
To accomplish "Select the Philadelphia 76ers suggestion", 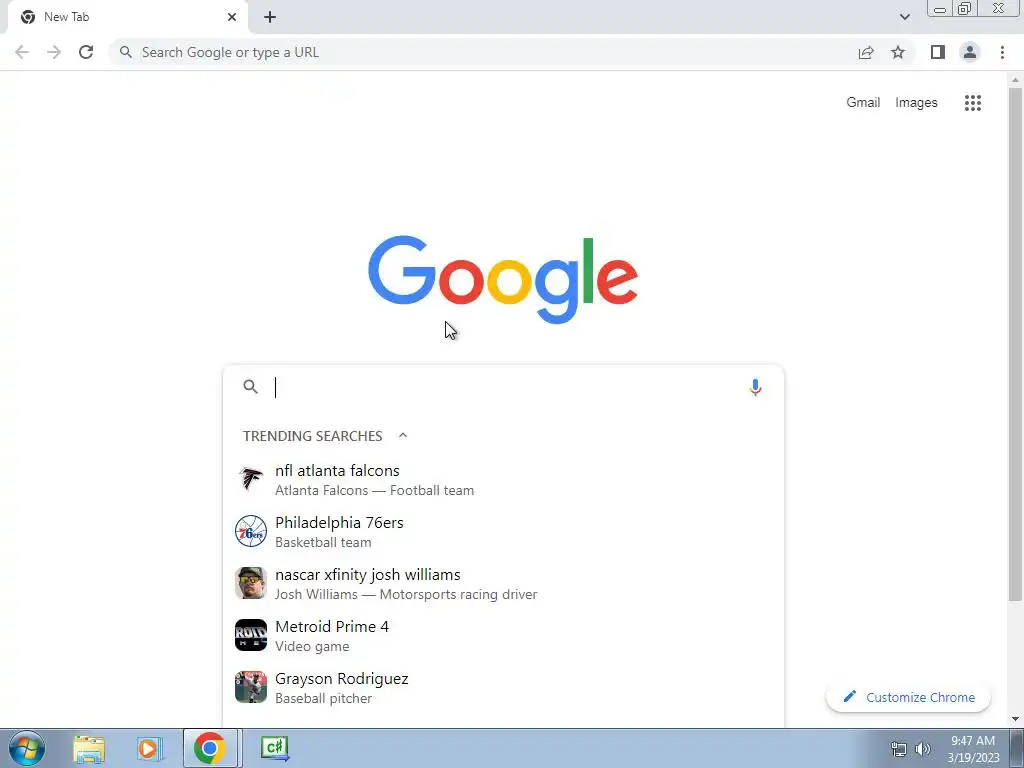I will (503, 532).
